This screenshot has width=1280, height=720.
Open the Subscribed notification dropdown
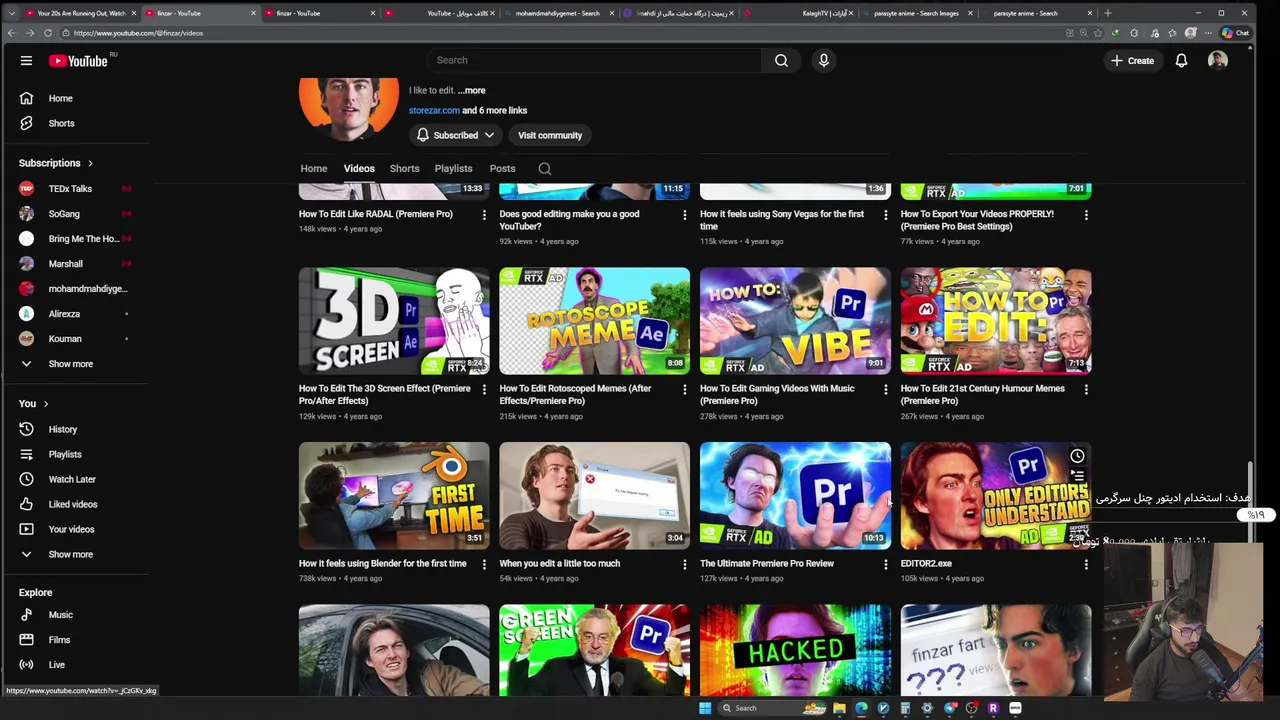[455, 135]
